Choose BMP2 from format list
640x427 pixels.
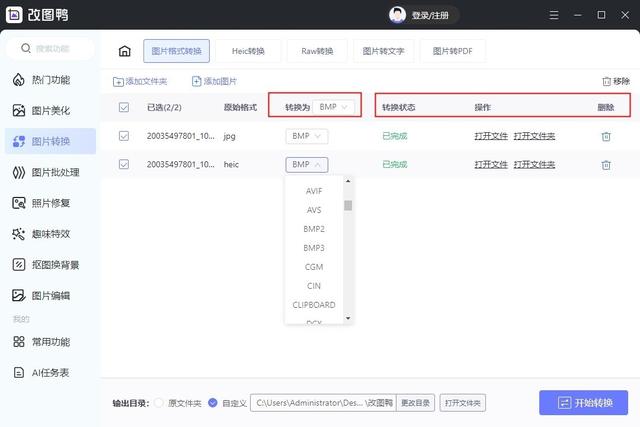[314, 229]
